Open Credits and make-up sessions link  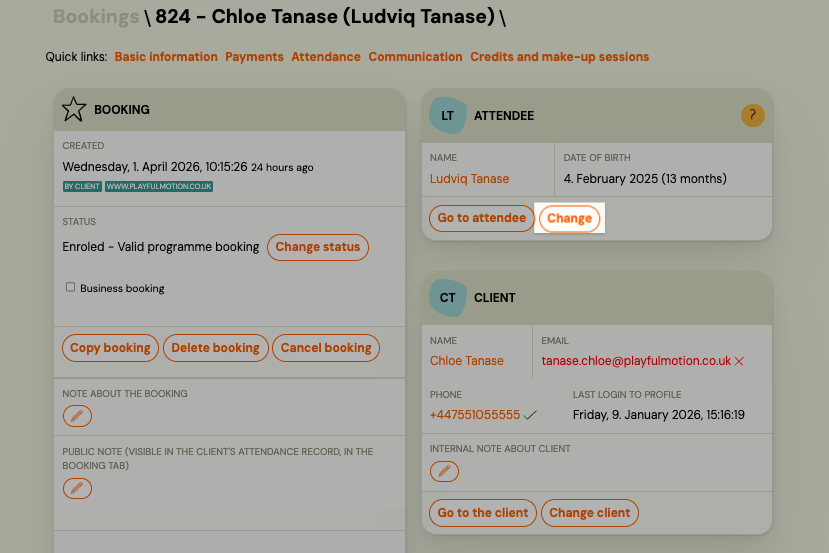point(559,57)
